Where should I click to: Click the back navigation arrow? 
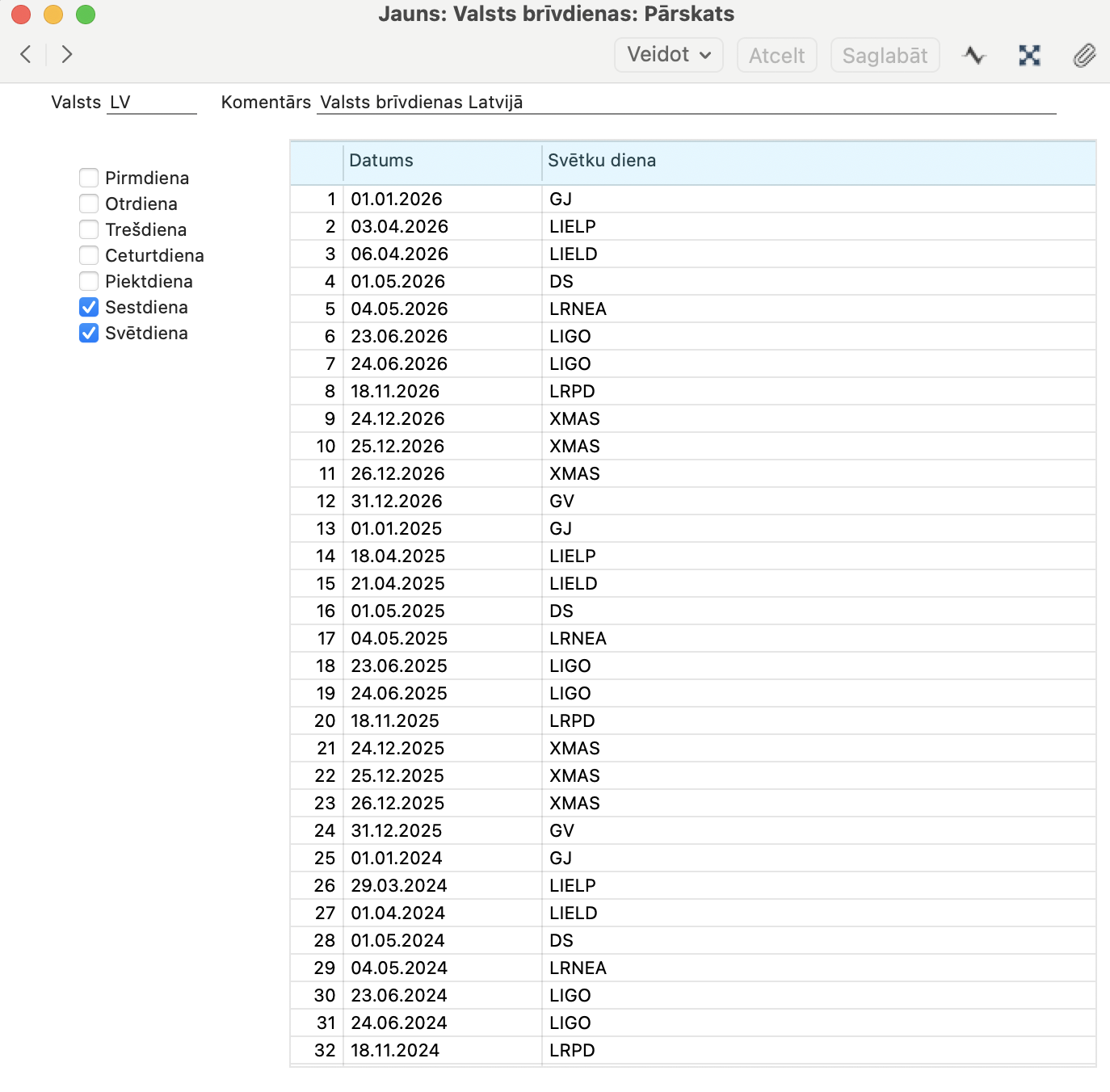[x=26, y=54]
